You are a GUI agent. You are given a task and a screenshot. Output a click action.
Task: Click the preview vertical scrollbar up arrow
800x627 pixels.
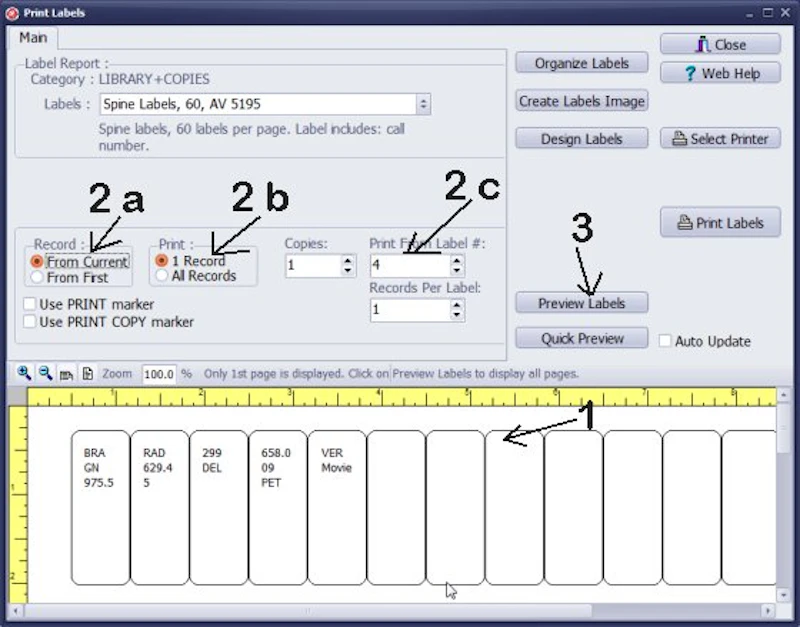tap(784, 394)
